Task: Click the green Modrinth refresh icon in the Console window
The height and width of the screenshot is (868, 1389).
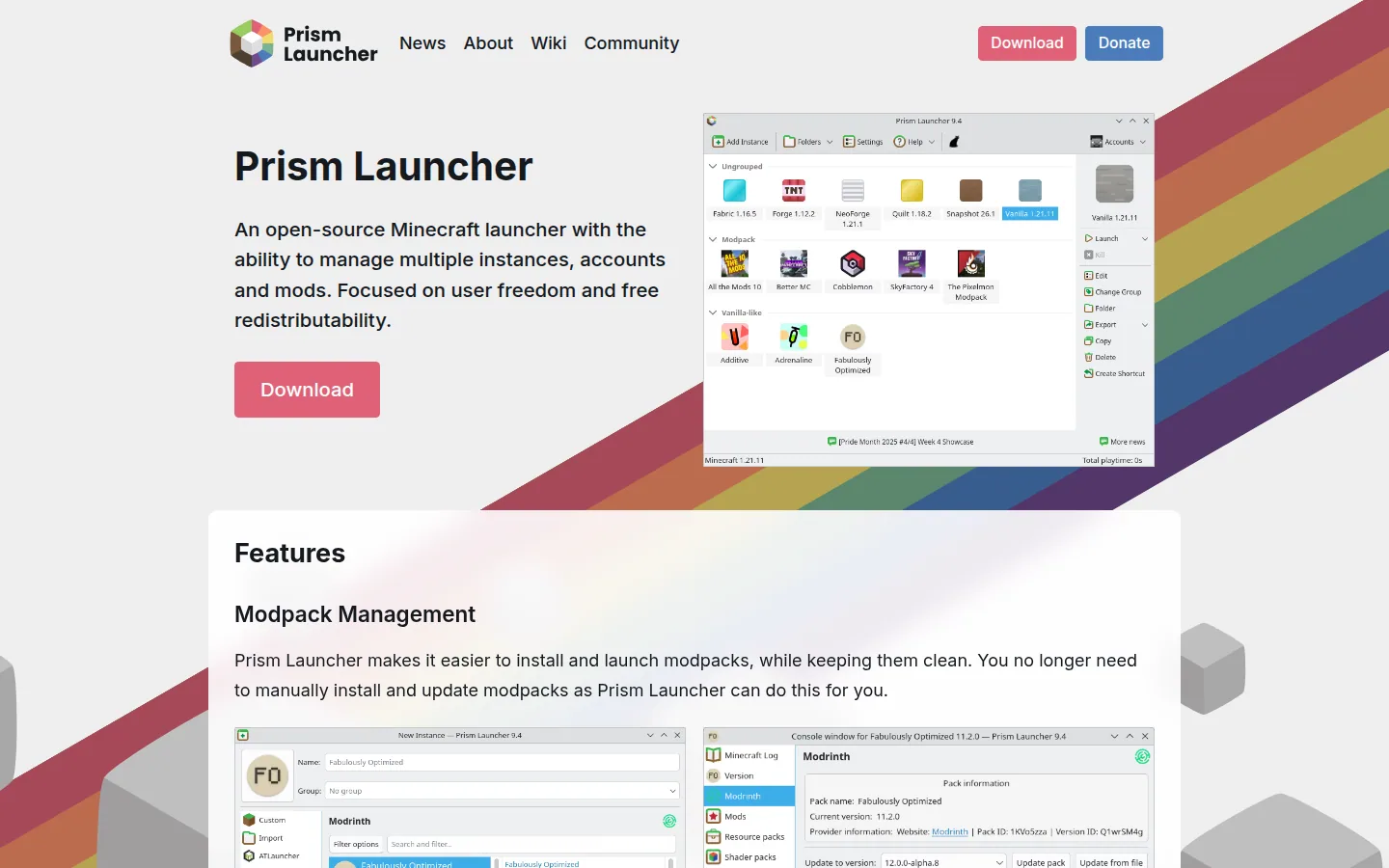Action: [1142, 757]
